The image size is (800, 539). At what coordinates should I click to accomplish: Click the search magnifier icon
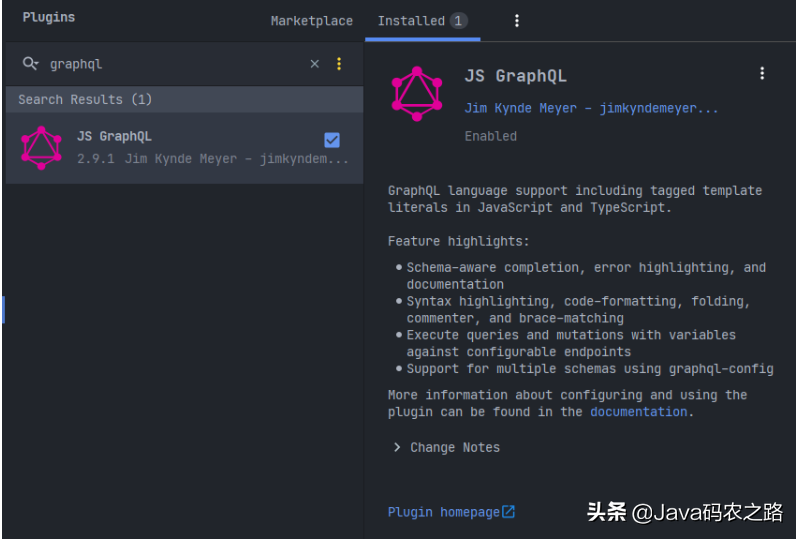point(30,64)
